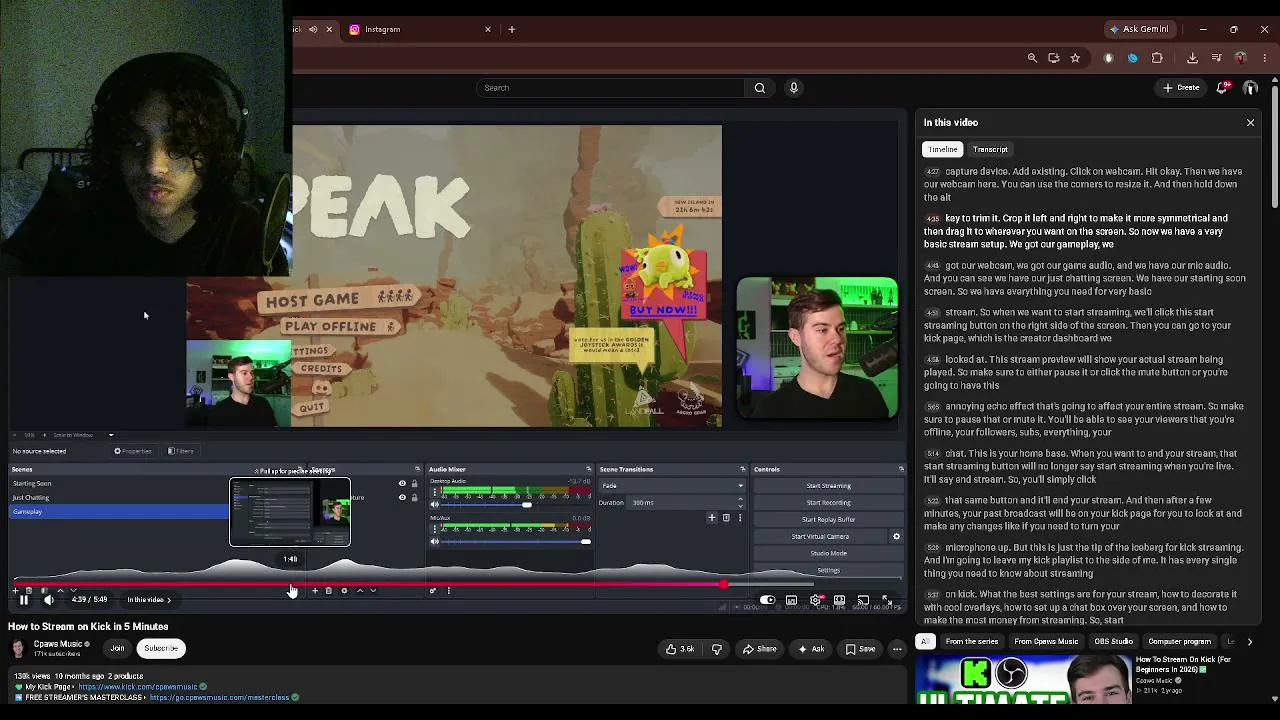Toggle visibility of the second OBS source
1280x720 pixels.
click(x=403, y=497)
